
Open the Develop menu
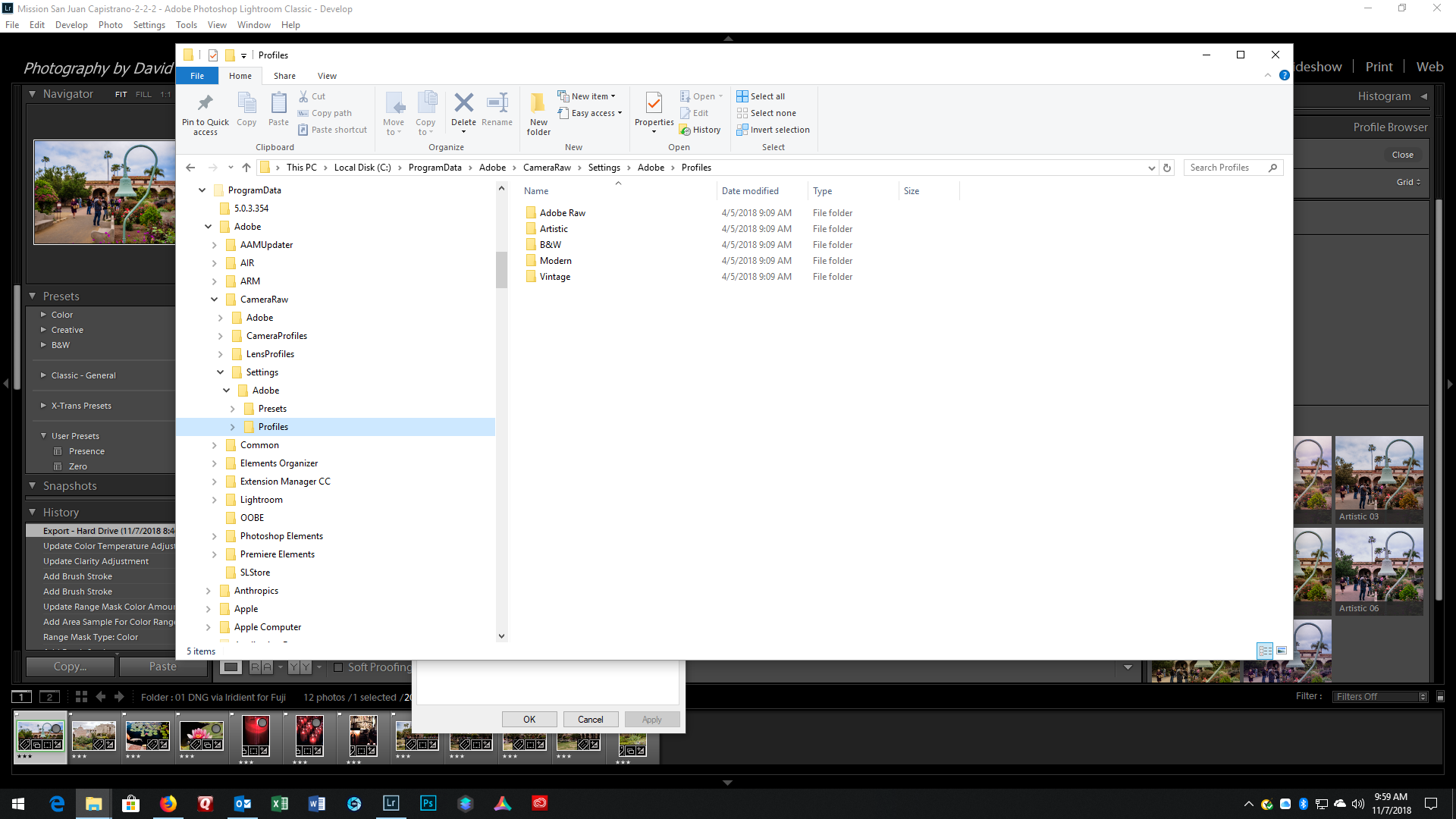pos(71,25)
